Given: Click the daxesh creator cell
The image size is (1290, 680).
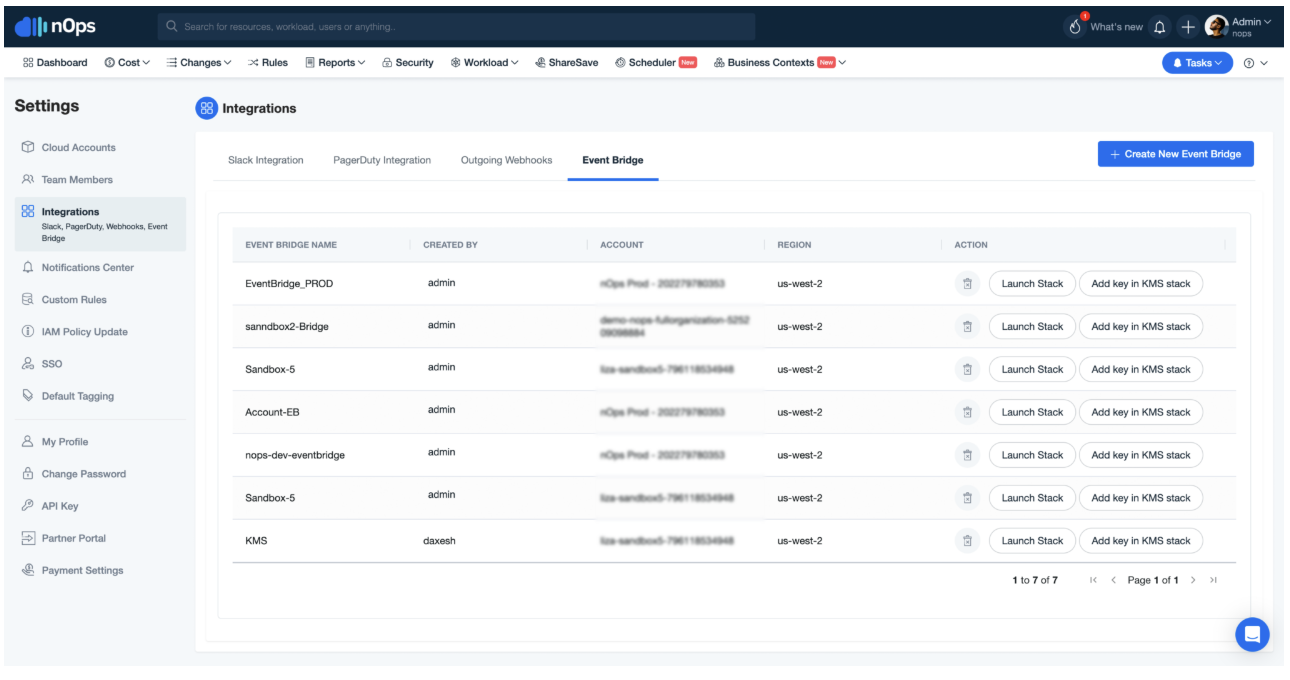Looking at the screenshot, I should click(439, 541).
